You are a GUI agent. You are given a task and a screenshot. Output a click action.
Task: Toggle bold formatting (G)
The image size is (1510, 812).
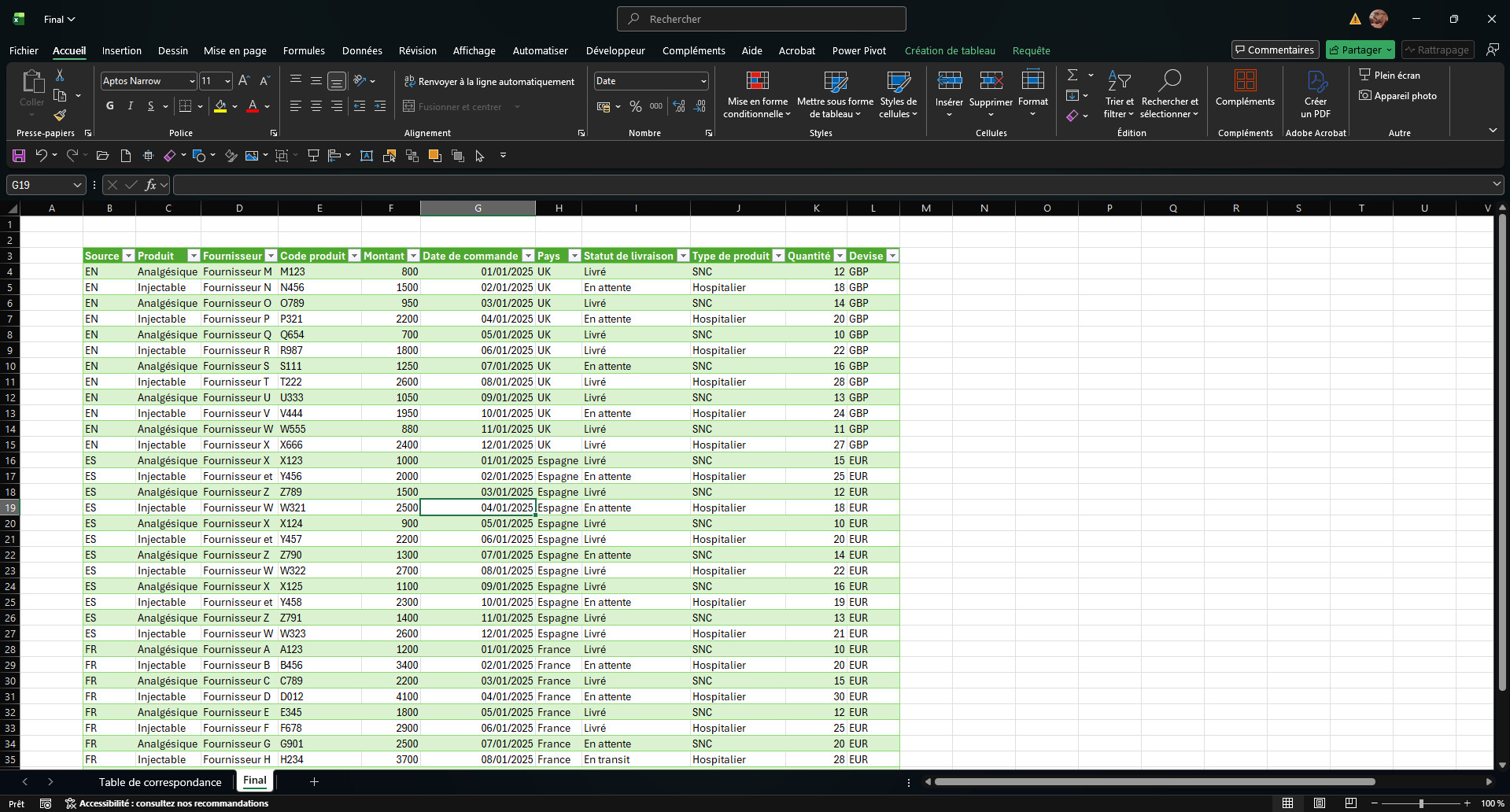(109, 106)
